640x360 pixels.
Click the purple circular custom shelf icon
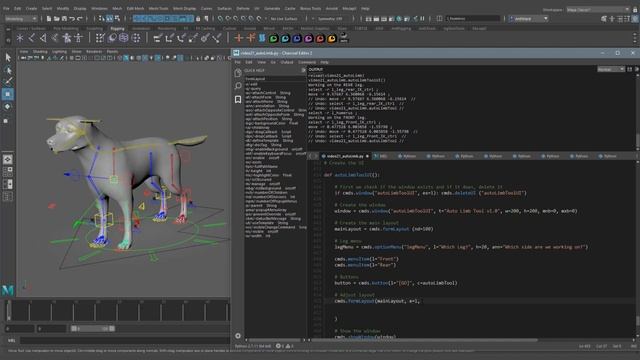click(x=309, y=38)
